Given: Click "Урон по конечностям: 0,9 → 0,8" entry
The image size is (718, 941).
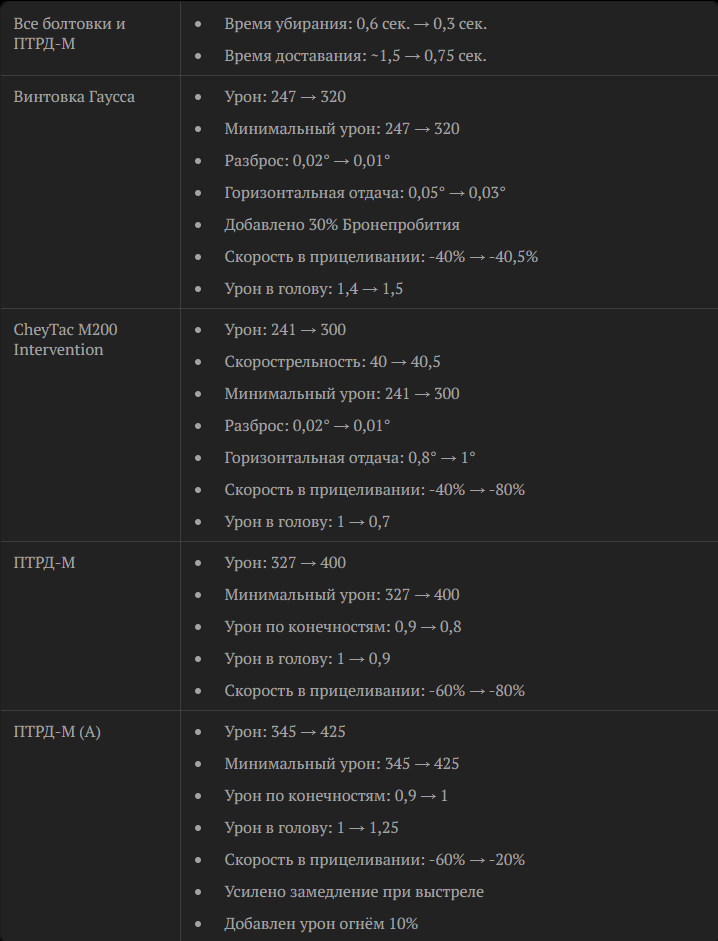Looking at the screenshot, I should [342, 627].
